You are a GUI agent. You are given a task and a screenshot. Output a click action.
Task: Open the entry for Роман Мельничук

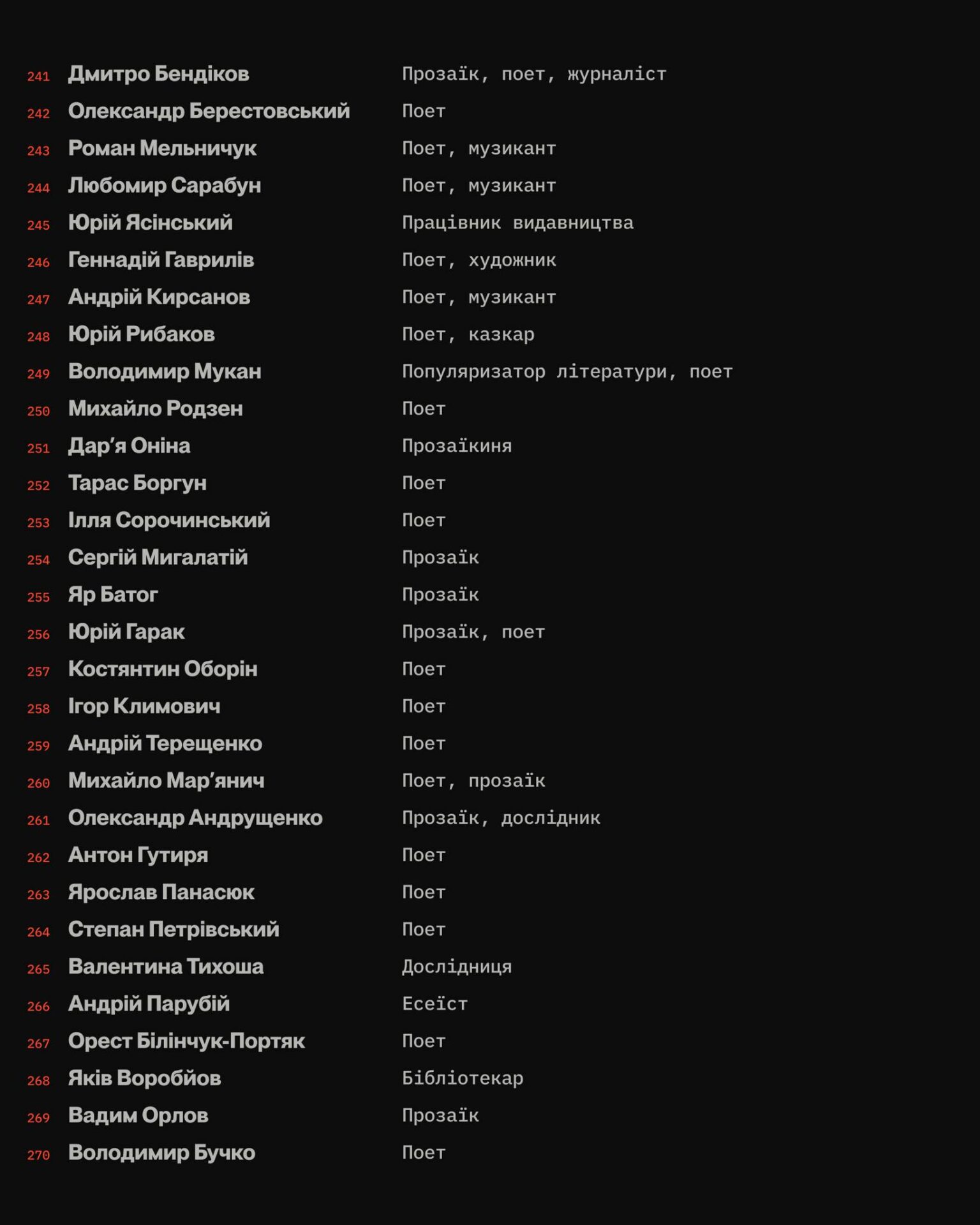162,148
